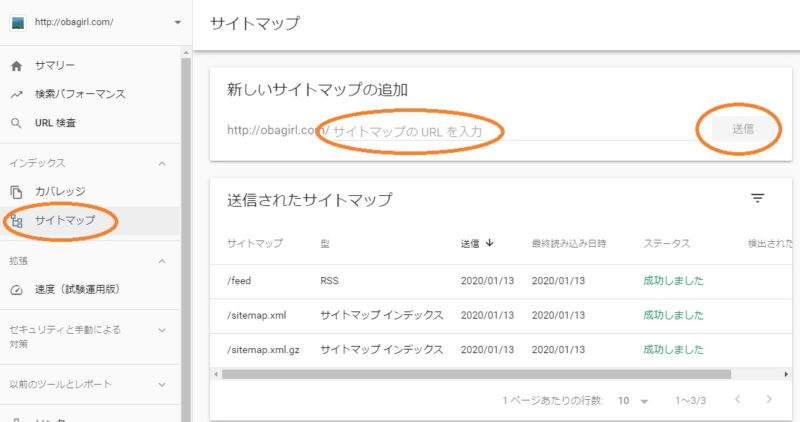Open URL 検査 in the sidebar
800x422 pixels.
pos(90,123)
